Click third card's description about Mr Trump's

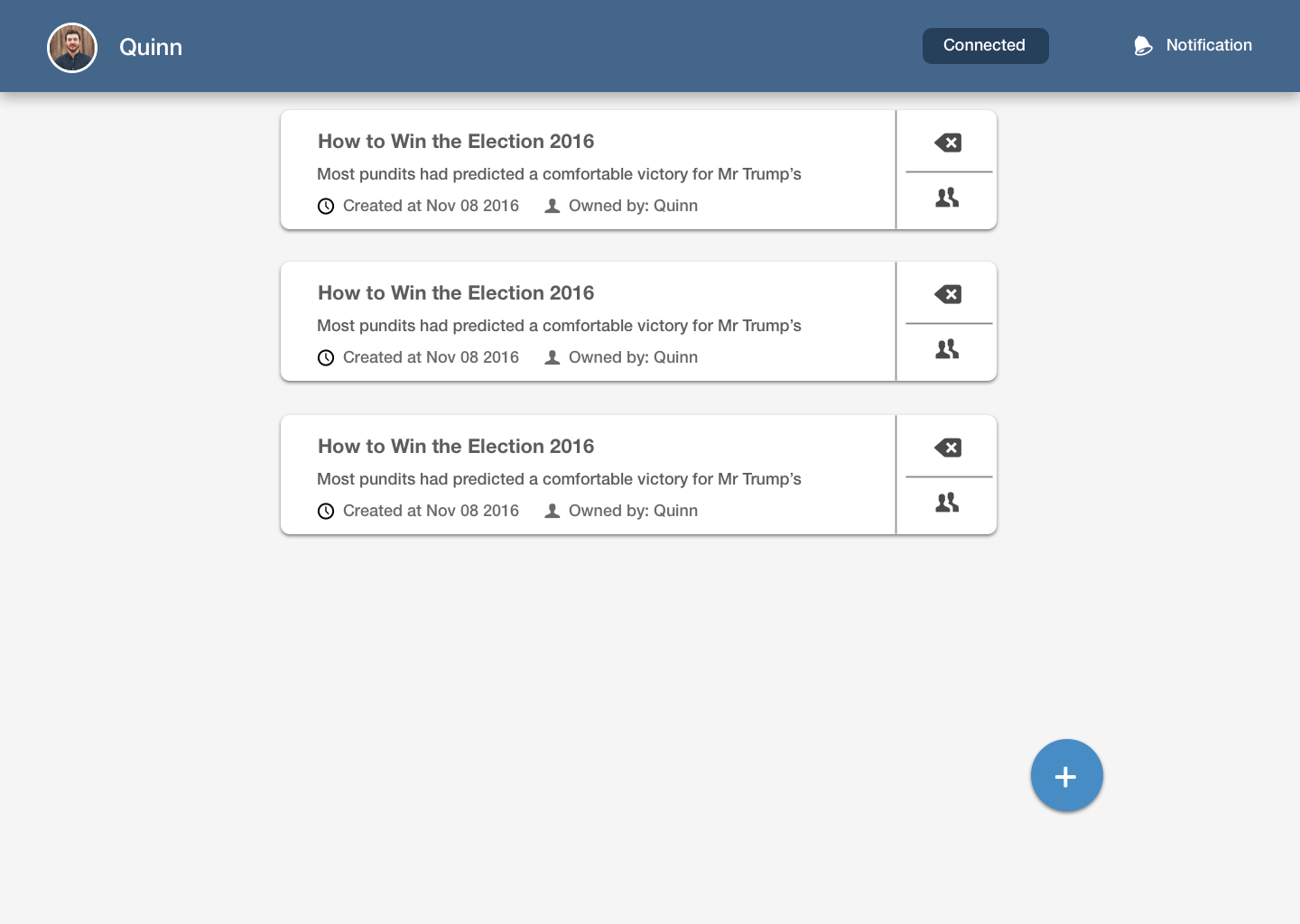pyautogui.click(x=559, y=479)
